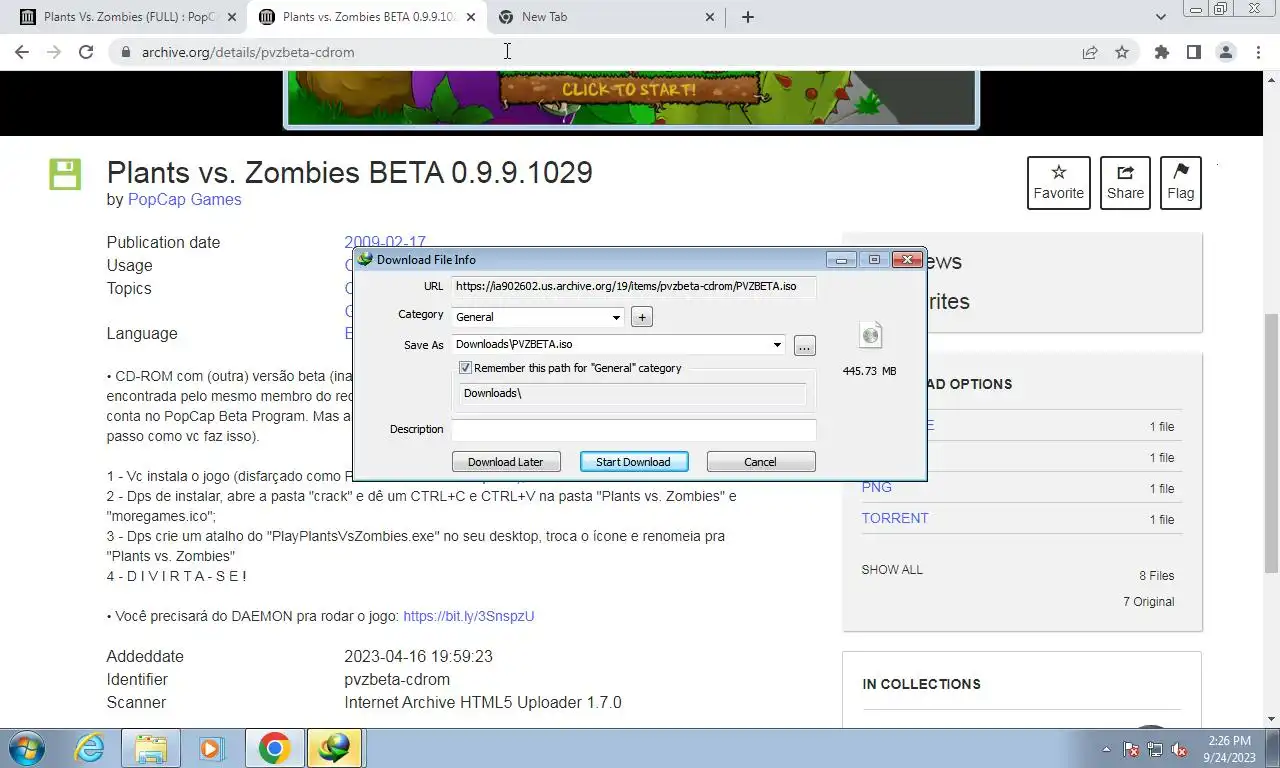1280x768 pixels.
Task: Click the Start Download button
Action: tap(633, 462)
